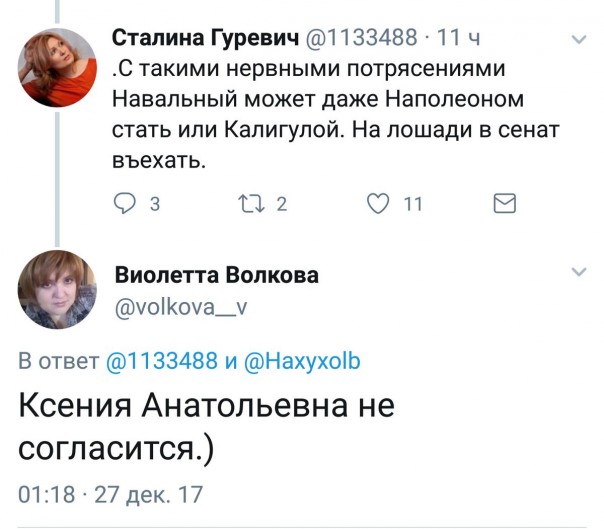Open Виолетта Волкова profile avatar

[x=58, y=290]
